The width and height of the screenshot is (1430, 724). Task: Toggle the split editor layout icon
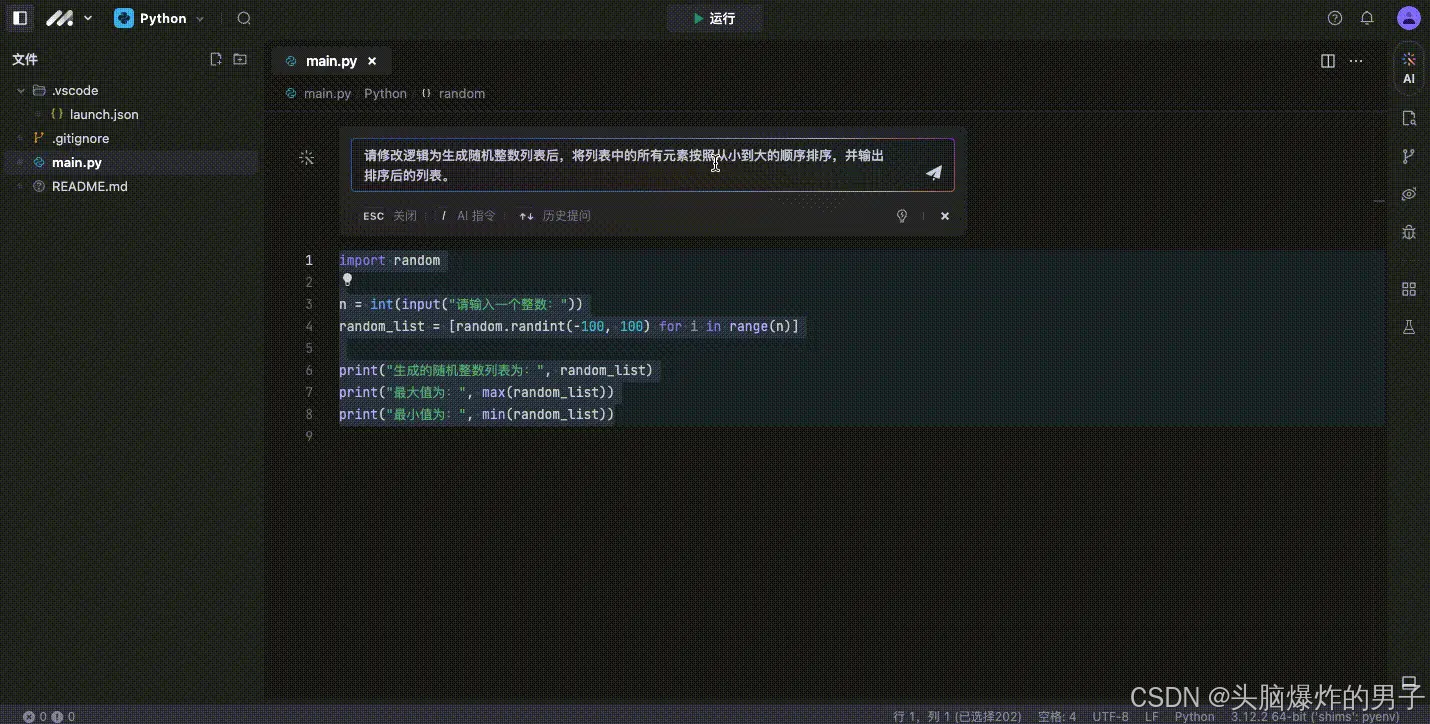coord(1326,61)
